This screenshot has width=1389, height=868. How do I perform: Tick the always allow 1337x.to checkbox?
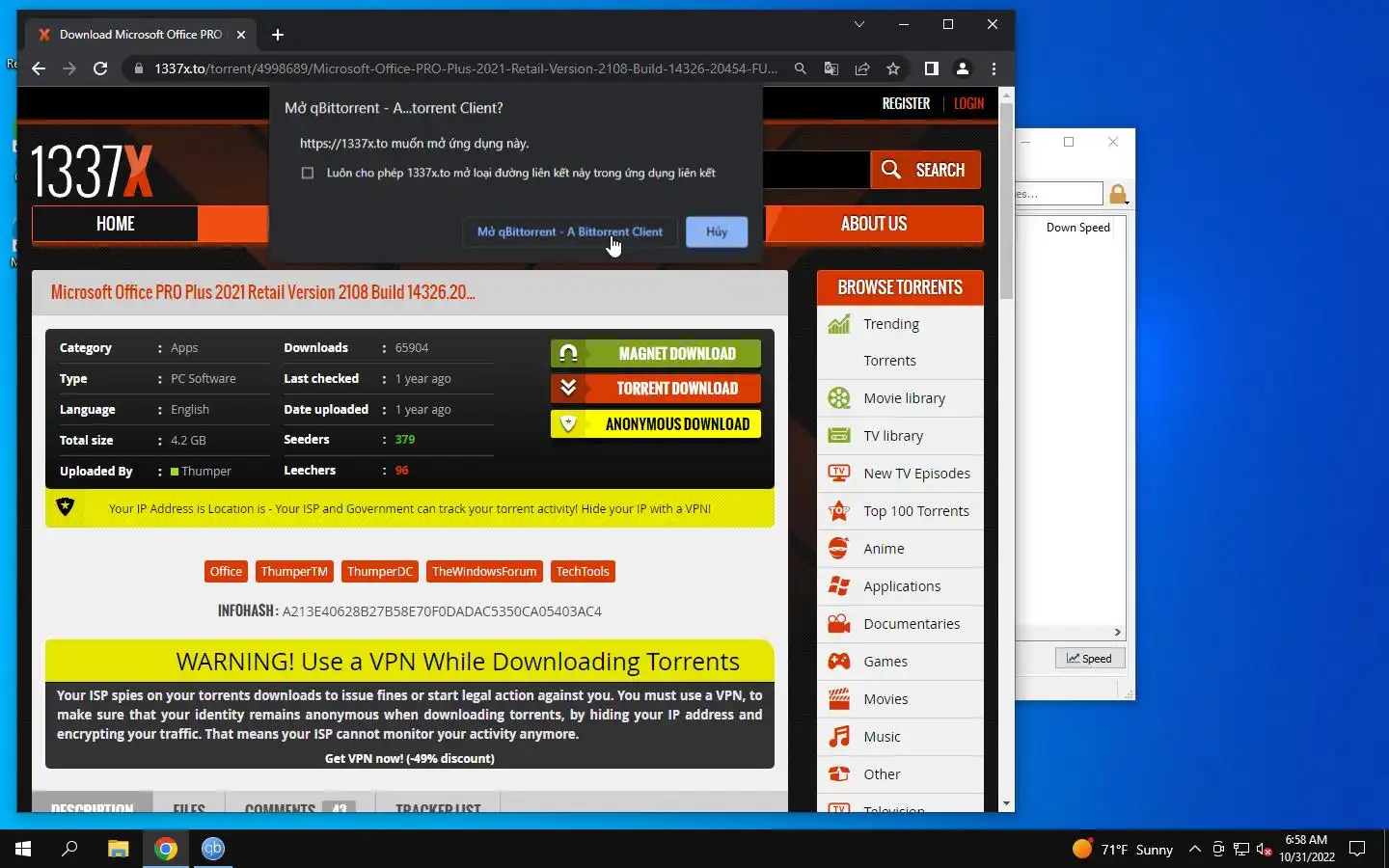[x=308, y=173]
